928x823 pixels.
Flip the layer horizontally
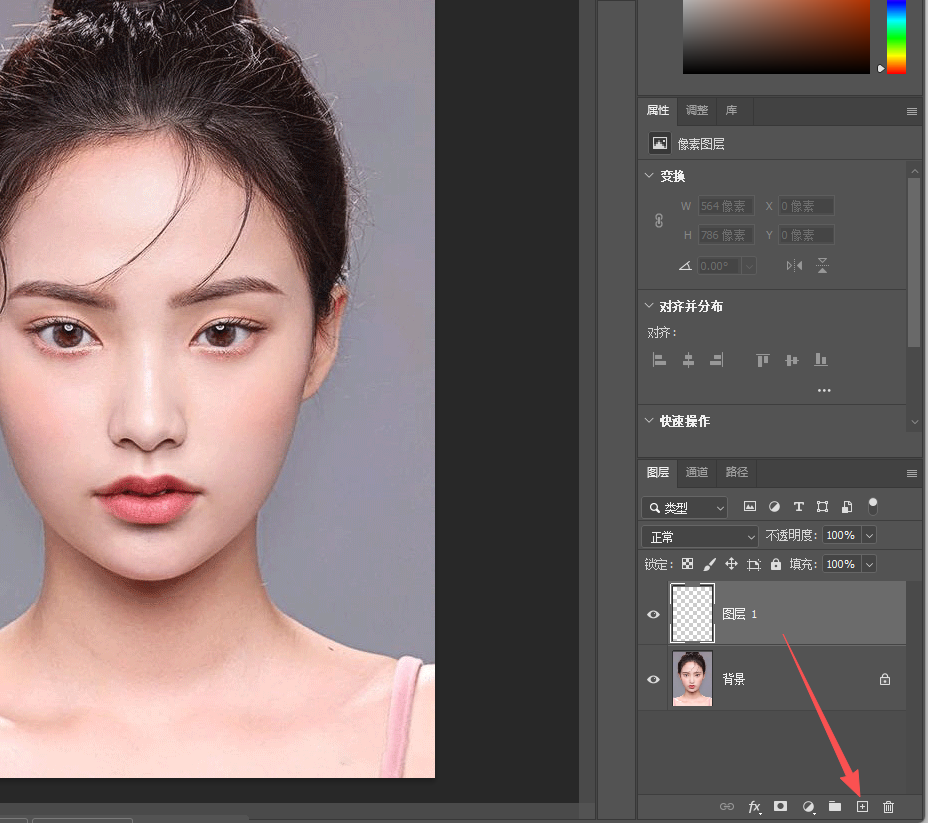794,266
